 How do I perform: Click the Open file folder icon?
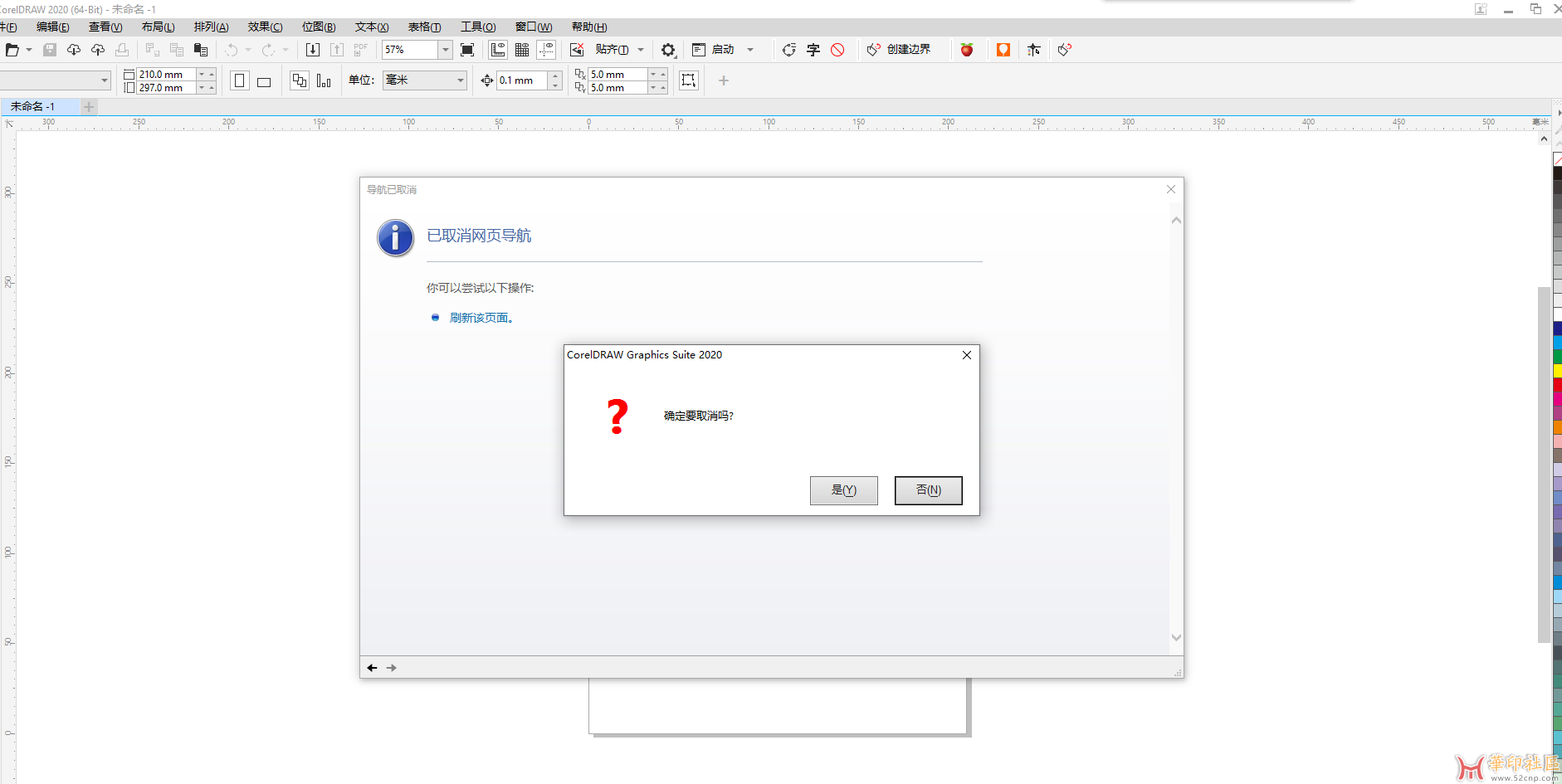click(12, 50)
